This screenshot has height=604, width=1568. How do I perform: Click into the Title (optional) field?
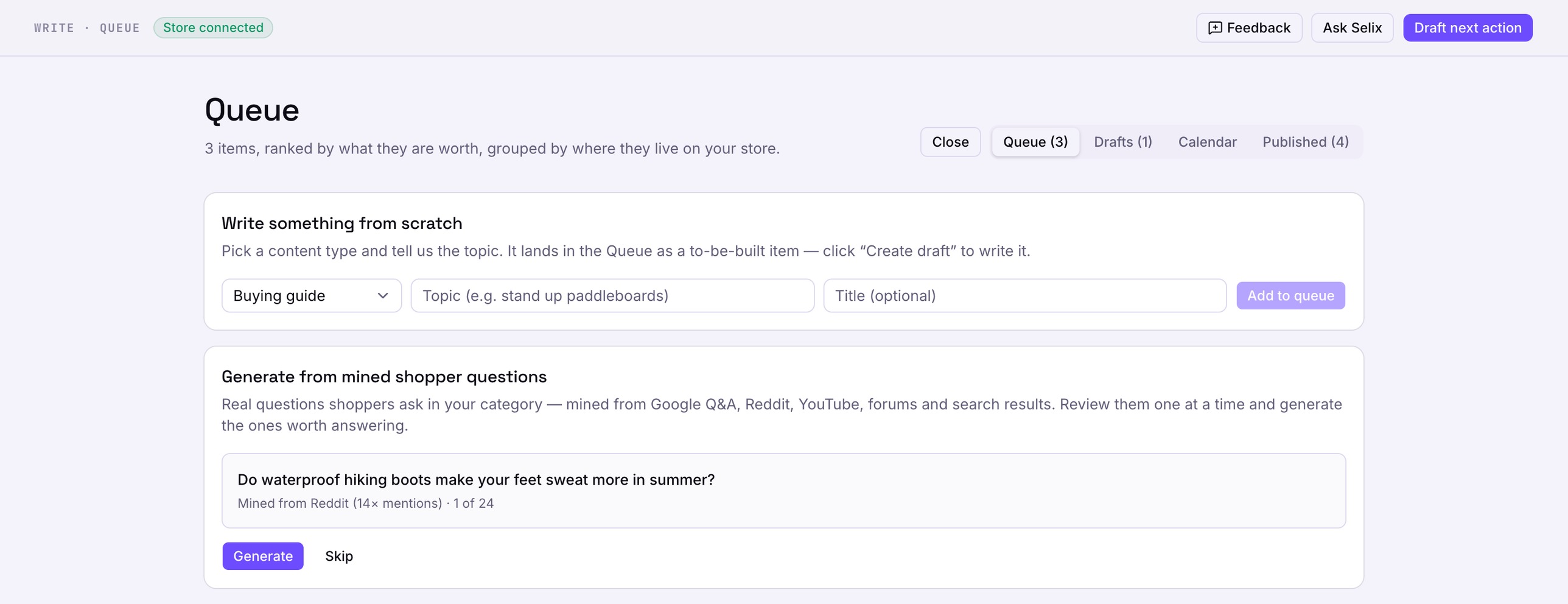tap(1024, 296)
